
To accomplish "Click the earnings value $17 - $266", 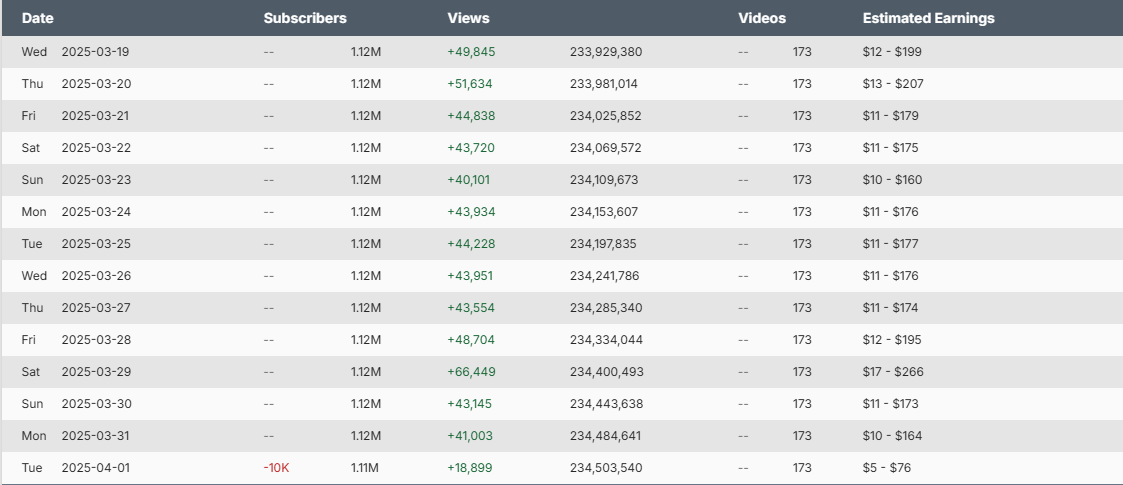I will tap(893, 372).
